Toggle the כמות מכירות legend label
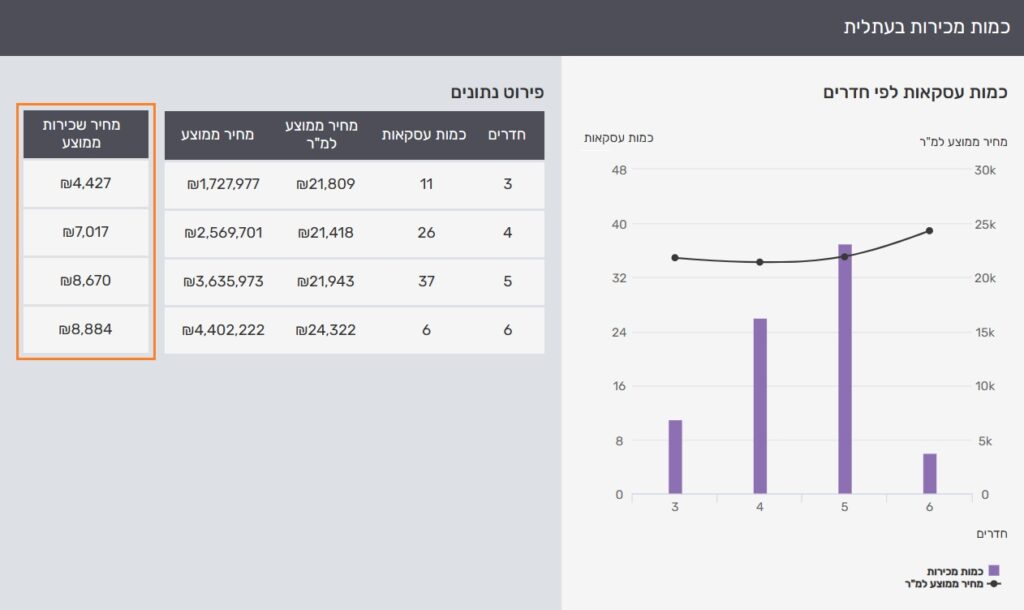The width and height of the screenshot is (1024, 610). (x=962, y=571)
